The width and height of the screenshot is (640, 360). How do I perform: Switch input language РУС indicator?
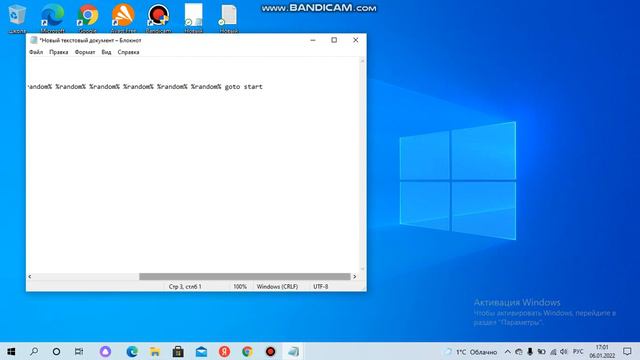[578, 352]
